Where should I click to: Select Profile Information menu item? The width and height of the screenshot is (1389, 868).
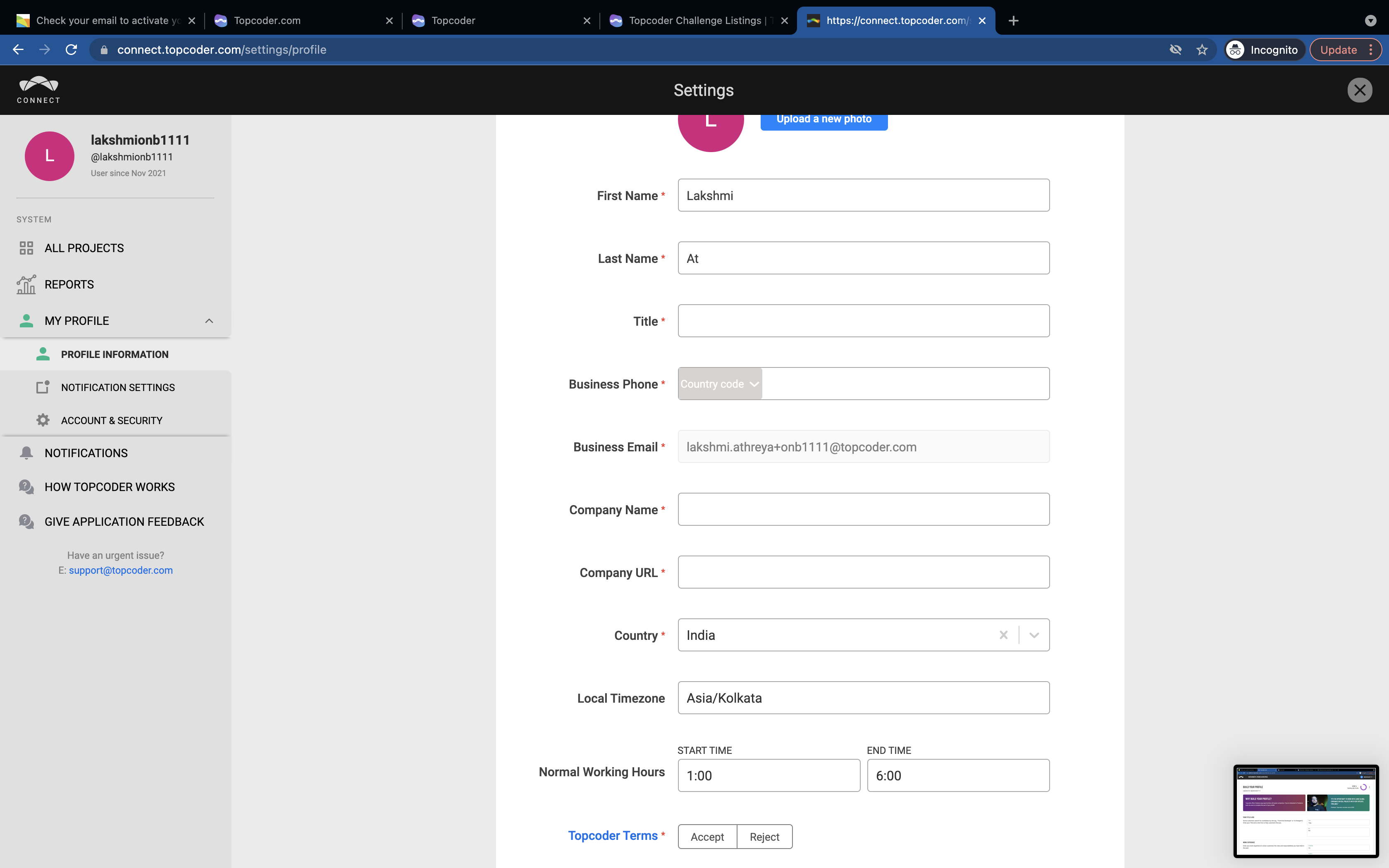pos(115,354)
